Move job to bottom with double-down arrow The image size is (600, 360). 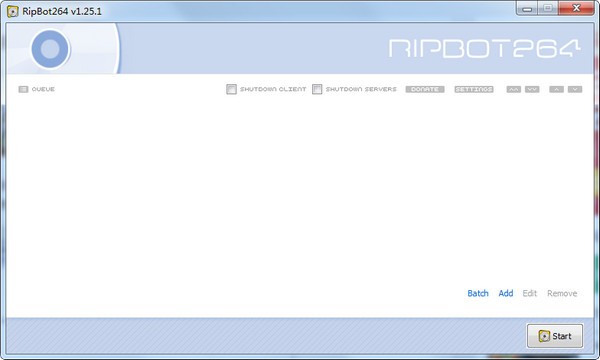tap(532, 89)
